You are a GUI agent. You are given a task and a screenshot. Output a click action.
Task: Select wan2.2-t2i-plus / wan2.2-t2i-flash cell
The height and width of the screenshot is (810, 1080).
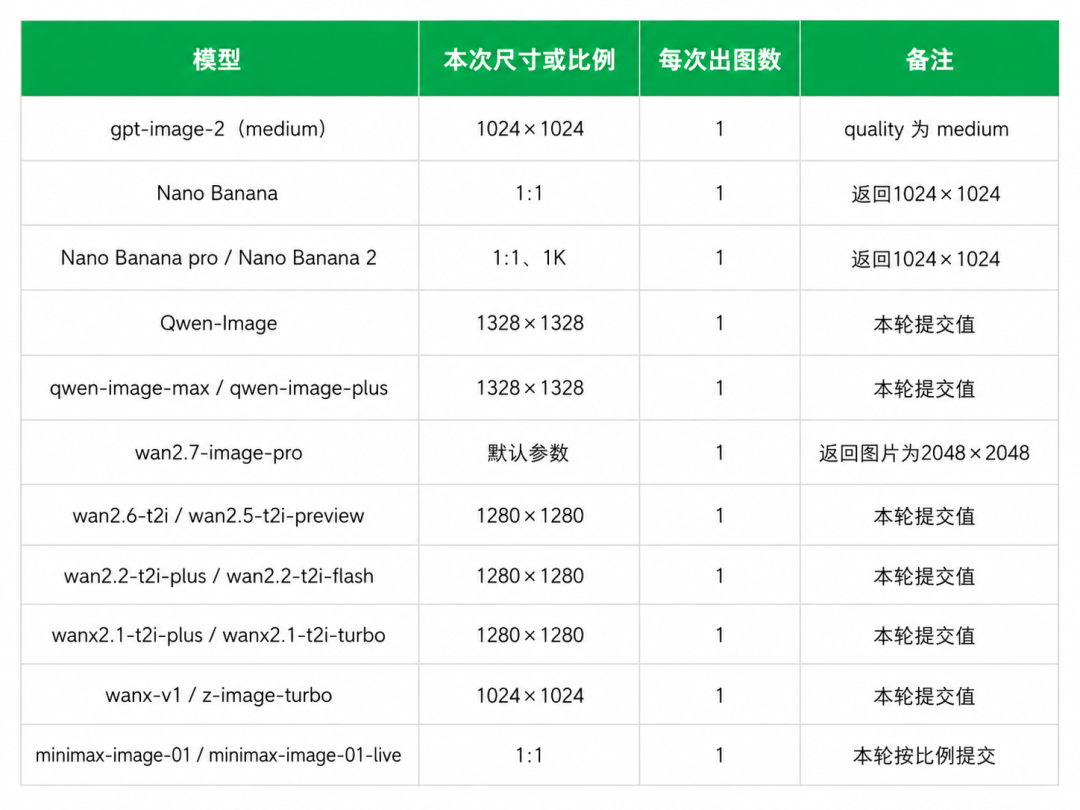(218, 576)
